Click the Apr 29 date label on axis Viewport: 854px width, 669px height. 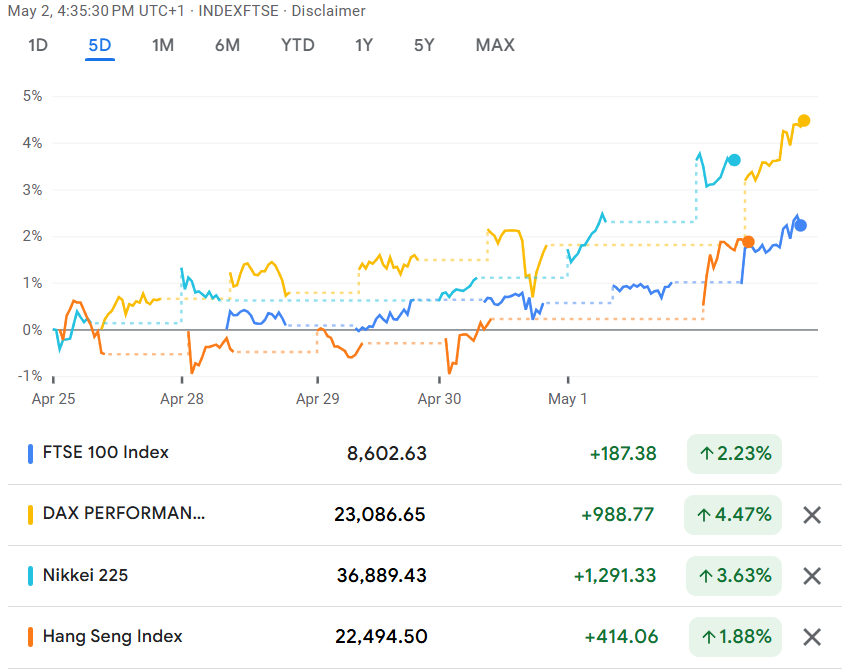[318, 399]
